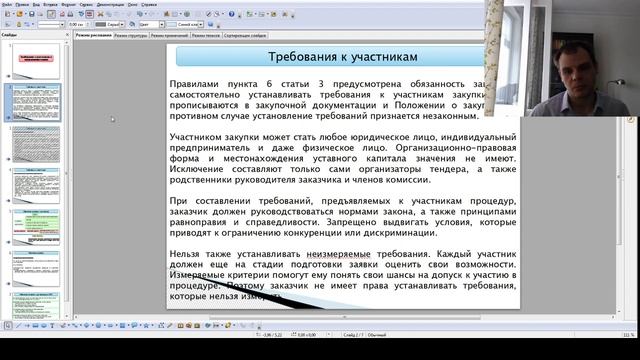Create a new presentation with New icon

click(7, 14)
